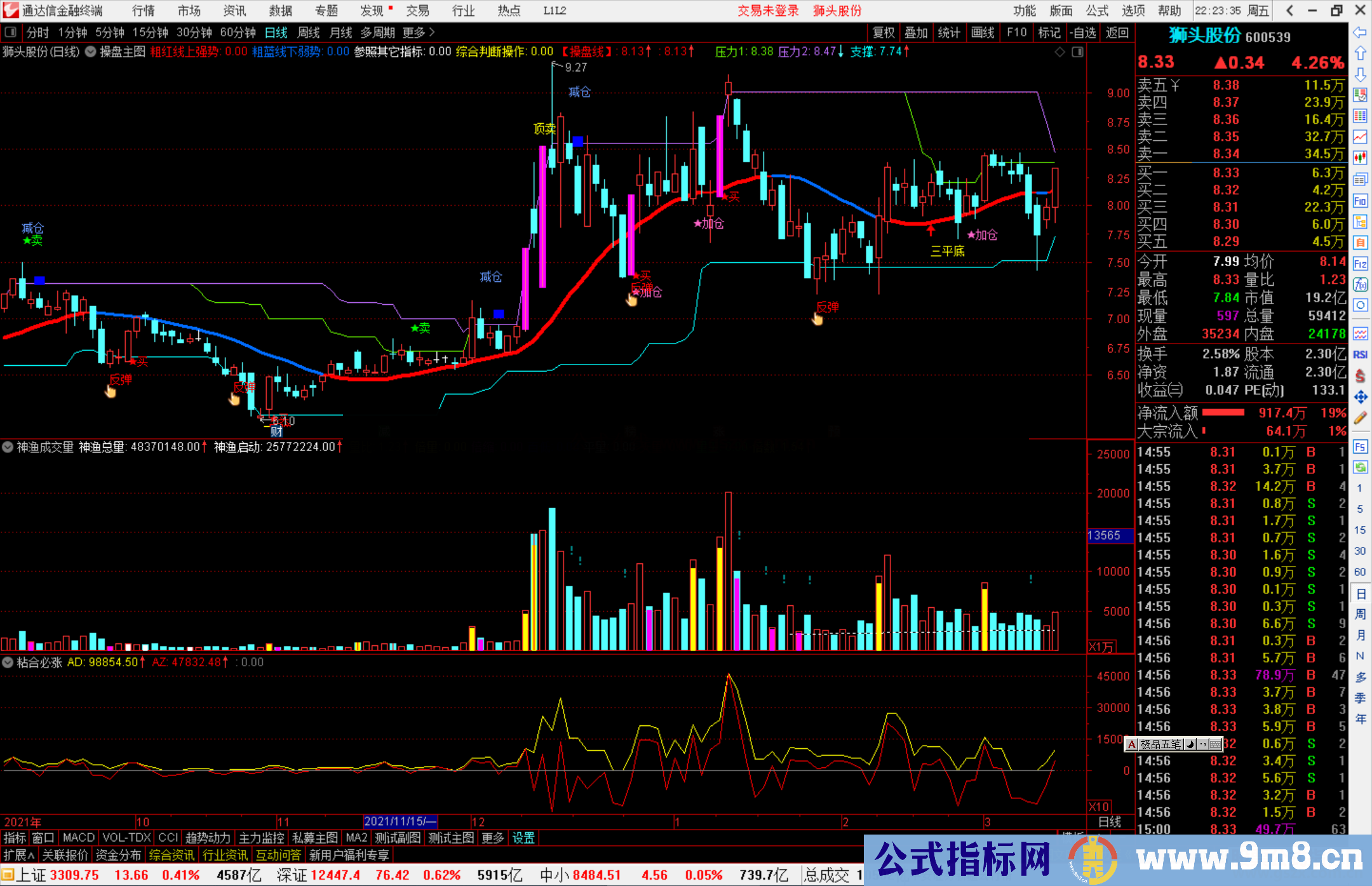Click the four-way move arrows icon
The width and height of the screenshot is (1372, 886).
pyautogui.click(x=1360, y=397)
